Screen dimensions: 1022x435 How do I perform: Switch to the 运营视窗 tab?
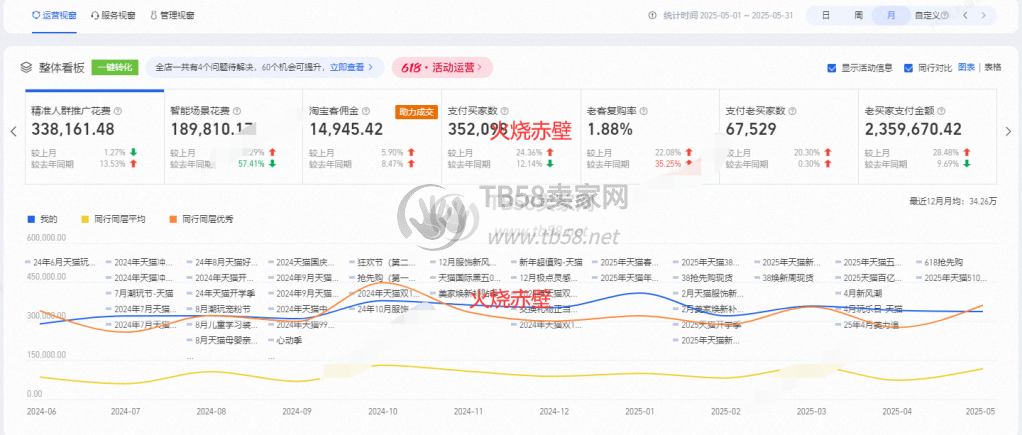[54, 15]
